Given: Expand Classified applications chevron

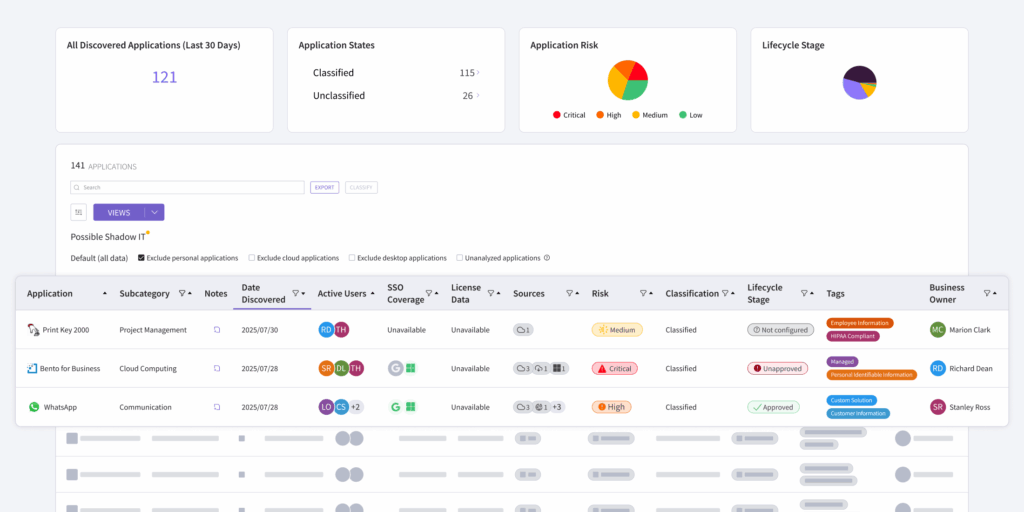Looking at the screenshot, I should 478,72.
